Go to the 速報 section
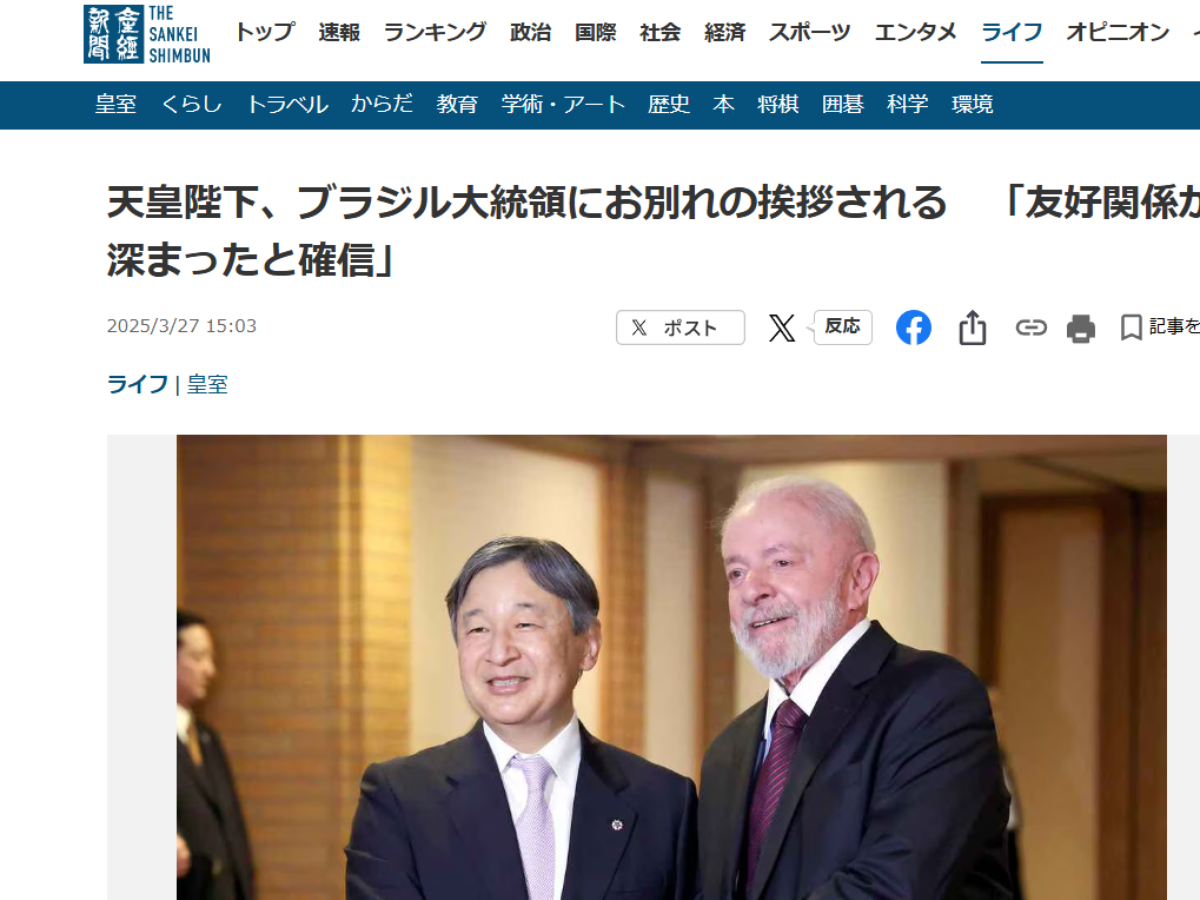The width and height of the screenshot is (1200, 900). click(x=339, y=32)
